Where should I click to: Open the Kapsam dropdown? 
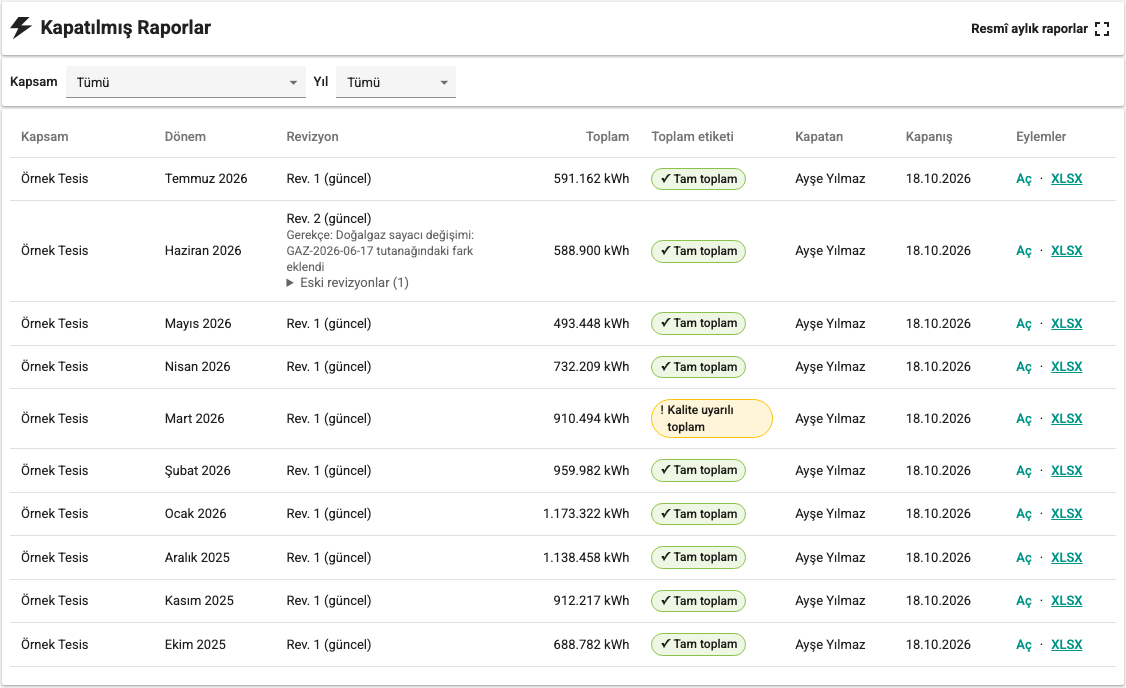pyautogui.click(x=186, y=82)
